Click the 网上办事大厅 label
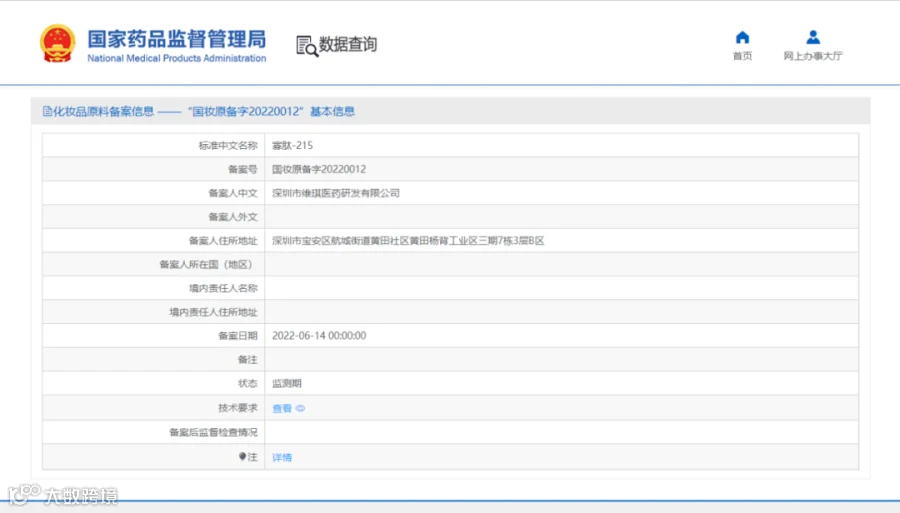900x513 pixels. pos(813,56)
